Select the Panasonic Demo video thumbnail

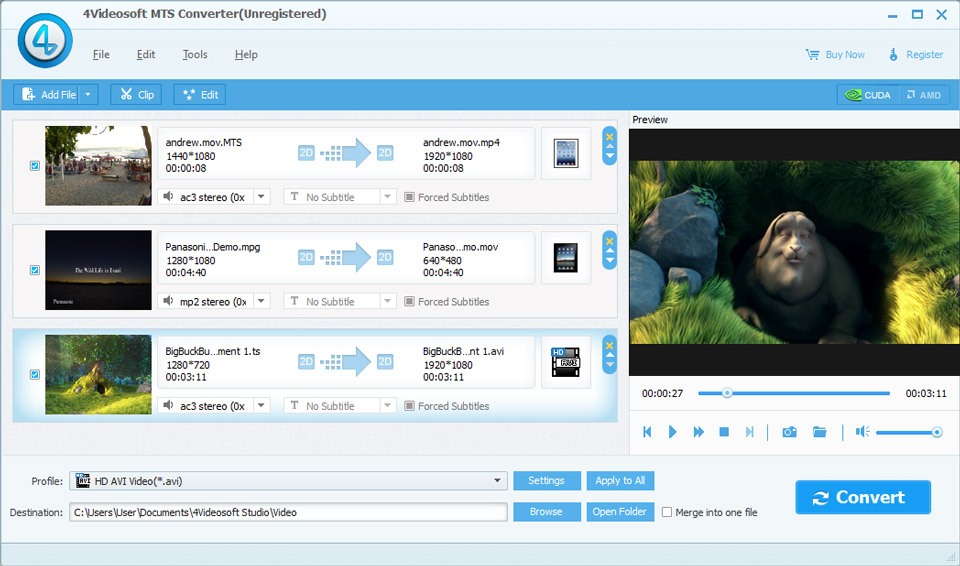click(98, 270)
